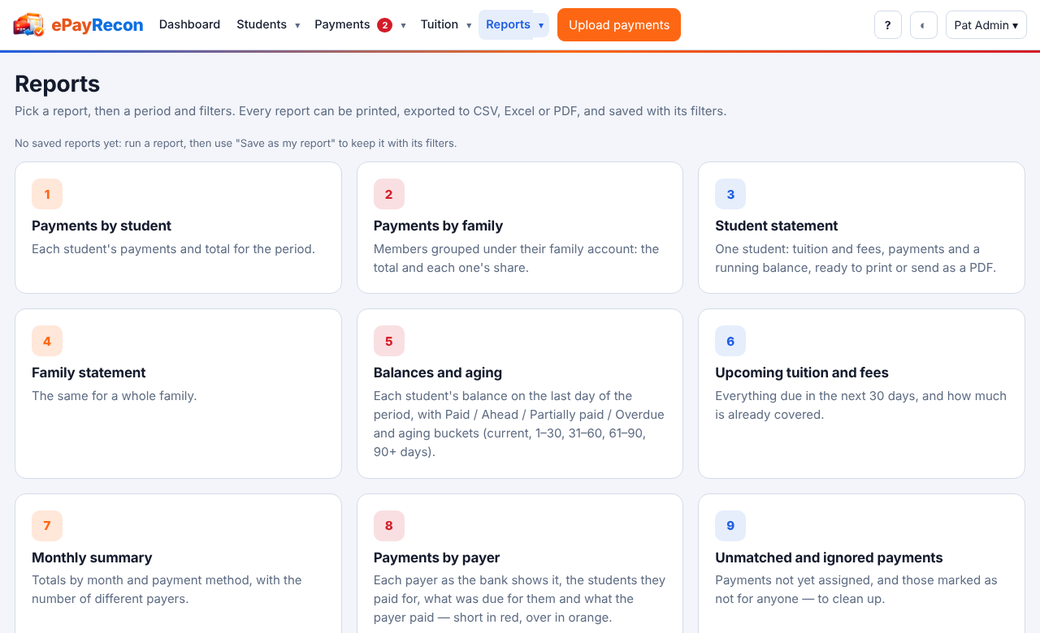
Task: Expand the Students menu arrow
Action: [x=297, y=25]
